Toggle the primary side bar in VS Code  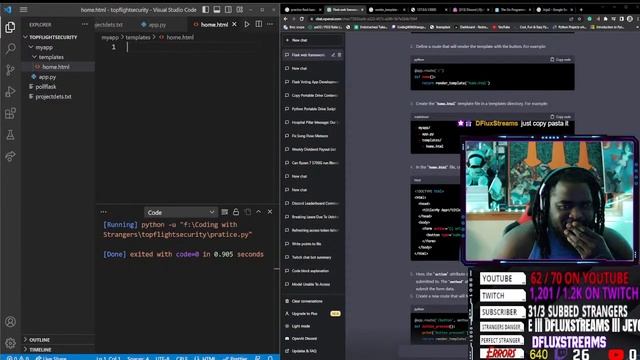coord(206,9)
